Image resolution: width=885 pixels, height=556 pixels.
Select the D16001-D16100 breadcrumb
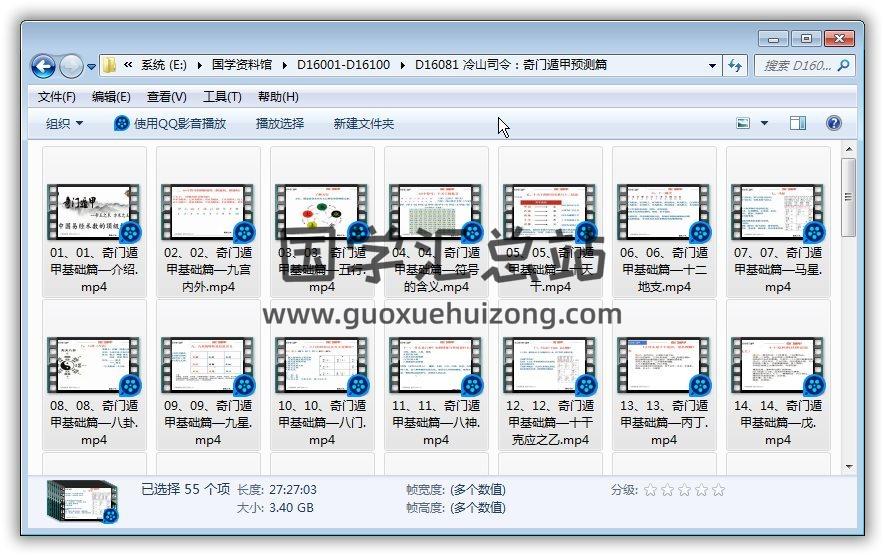[x=343, y=65]
